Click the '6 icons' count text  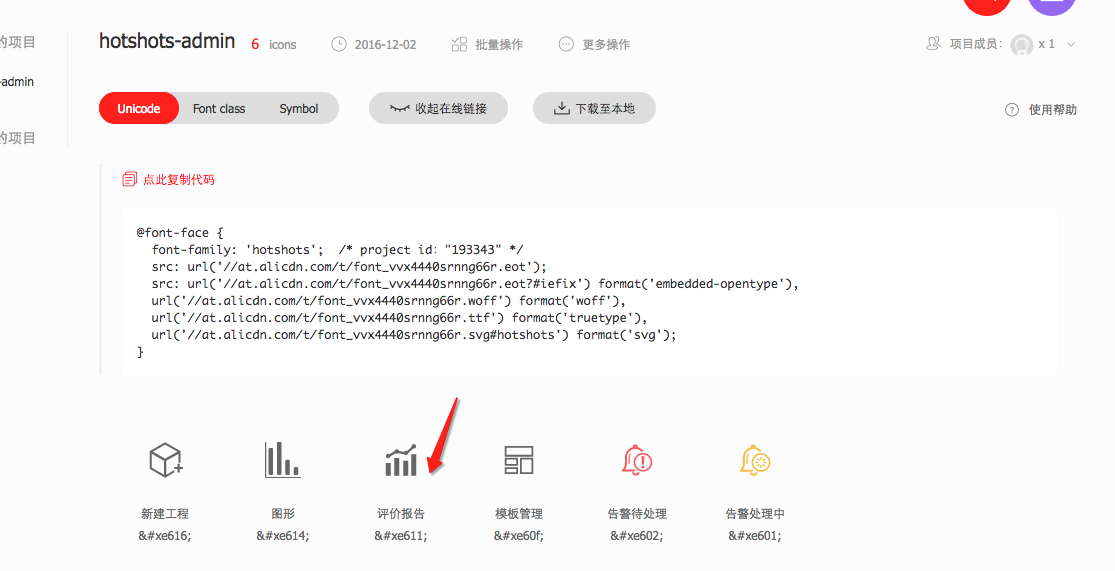[x=274, y=44]
